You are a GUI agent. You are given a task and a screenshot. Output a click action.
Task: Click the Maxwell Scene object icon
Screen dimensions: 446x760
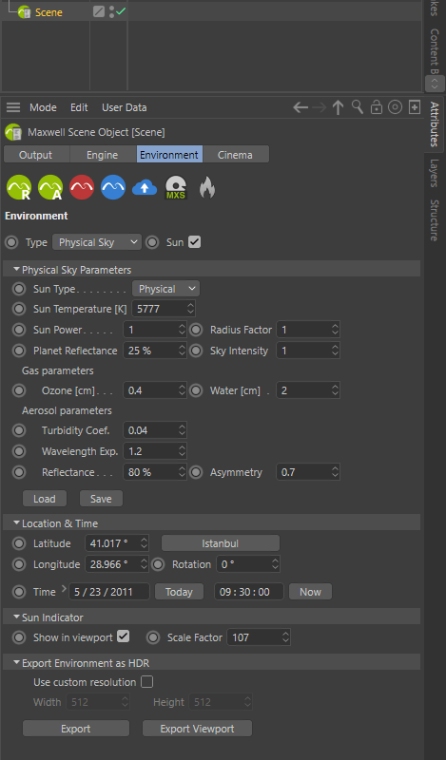(13, 132)
